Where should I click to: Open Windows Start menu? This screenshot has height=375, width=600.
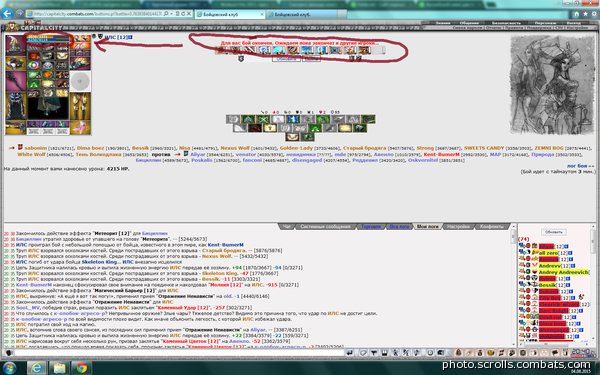point(9,368)
